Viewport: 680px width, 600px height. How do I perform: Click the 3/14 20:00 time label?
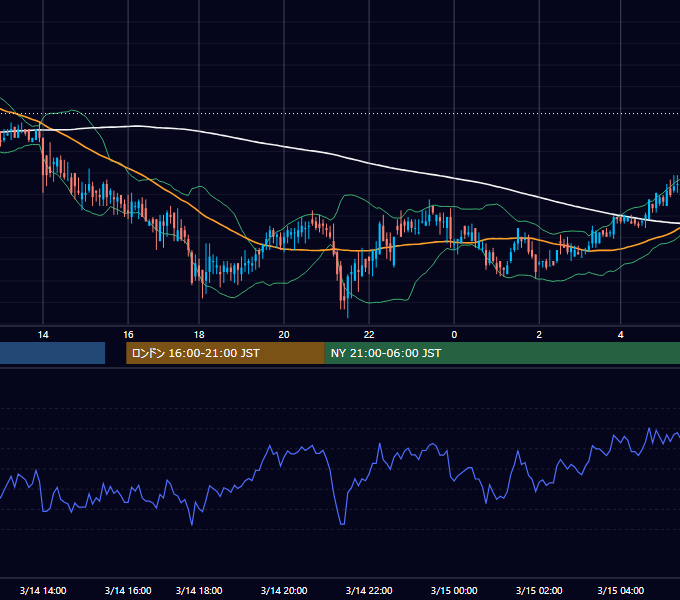point(284,590)
